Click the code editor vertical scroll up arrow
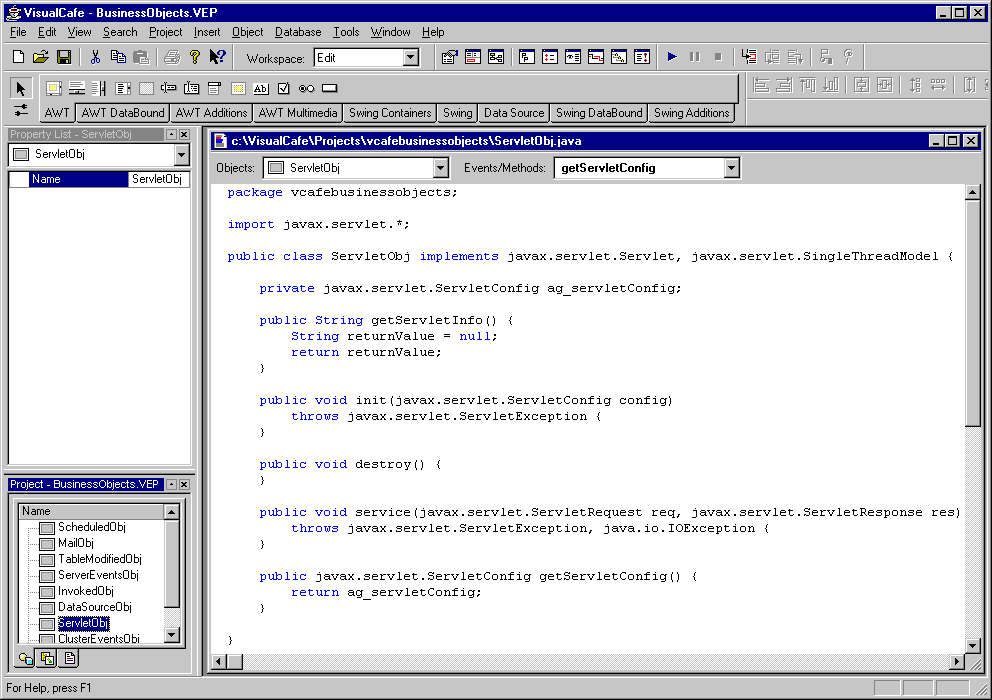 973,192
